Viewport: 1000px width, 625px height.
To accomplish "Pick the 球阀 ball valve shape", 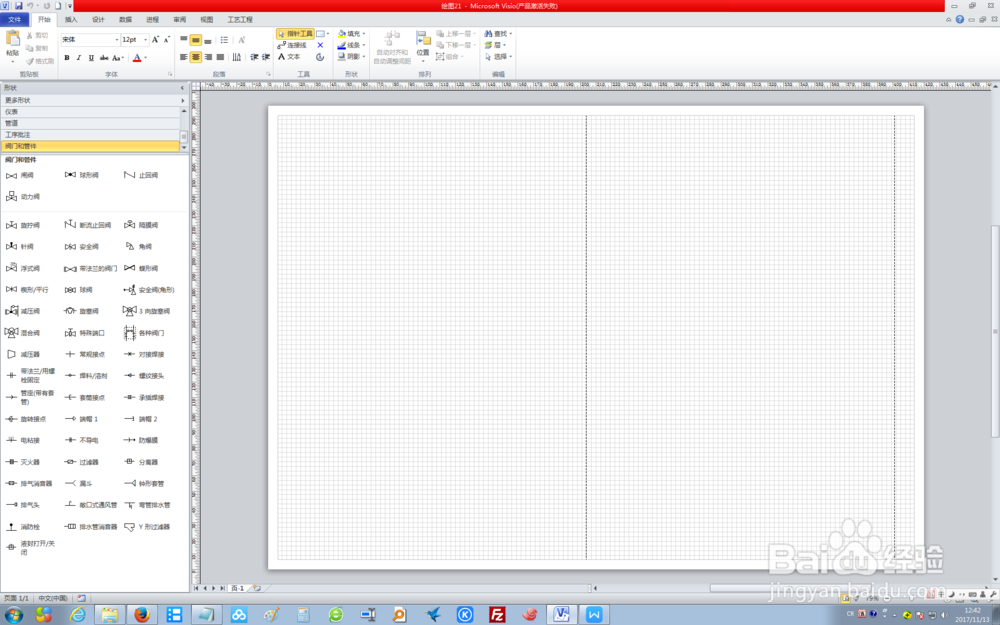I will pyautogui.click(x=79, y=290).
